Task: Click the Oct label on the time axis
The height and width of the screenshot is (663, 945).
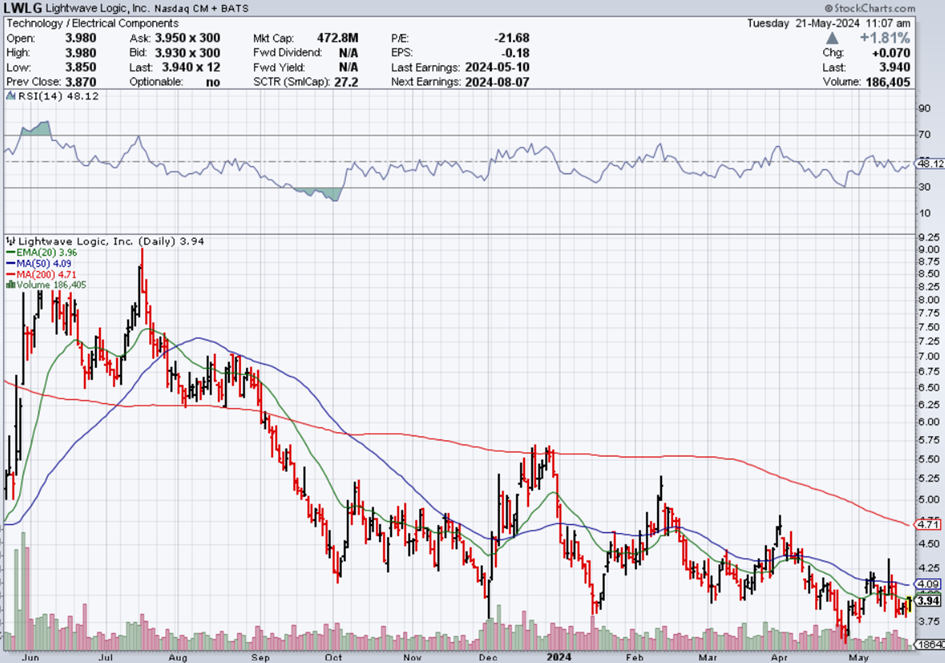Action: click(333, 657)
